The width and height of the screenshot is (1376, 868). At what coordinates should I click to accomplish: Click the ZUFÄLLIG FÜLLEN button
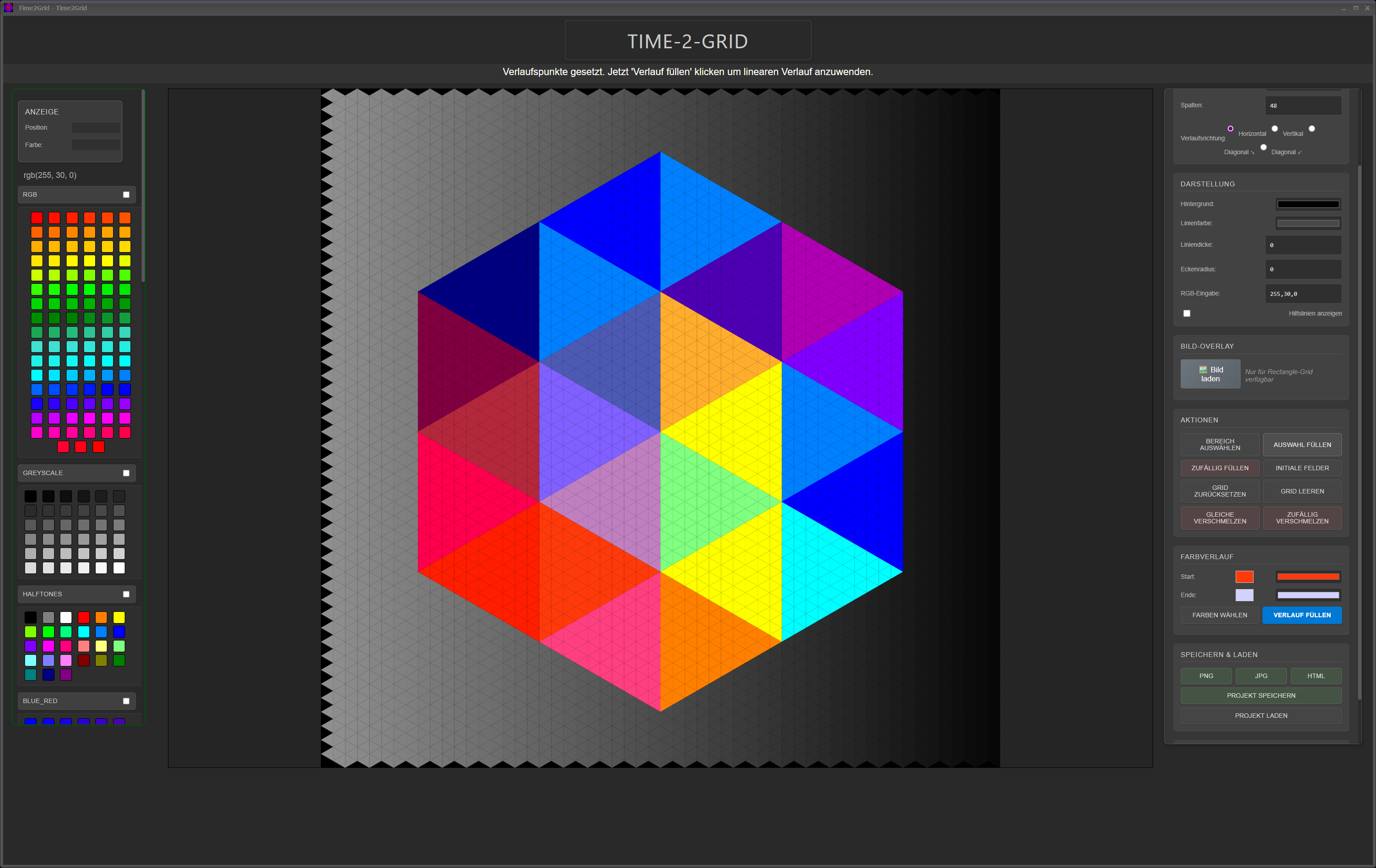pyautogui.click(x=1220, y=468)
